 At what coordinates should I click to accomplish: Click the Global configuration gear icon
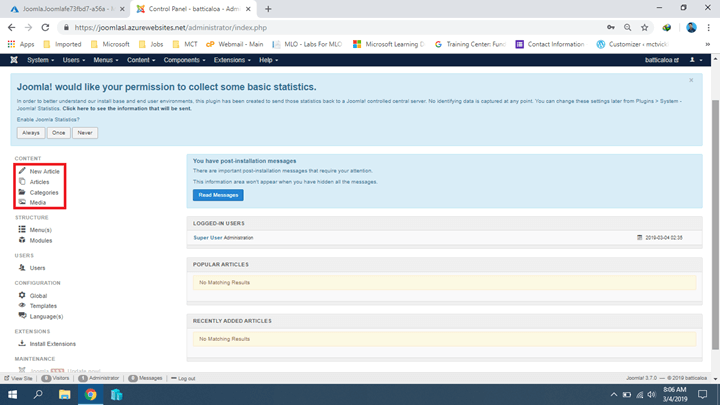click(22, 295)
